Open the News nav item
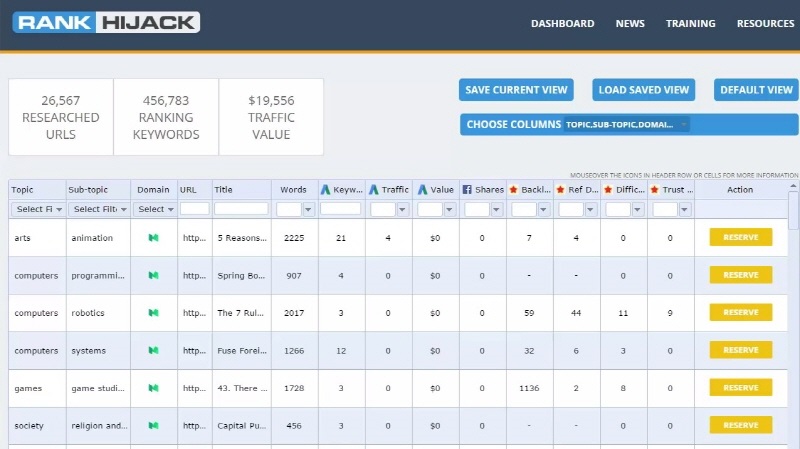 click(630, 23)
